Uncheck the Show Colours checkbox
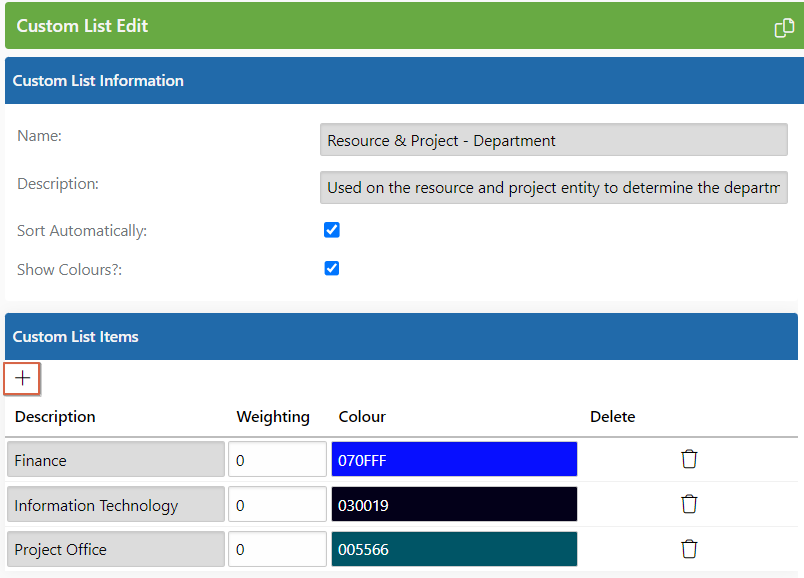Screen dimensions: 804x578 332,268
